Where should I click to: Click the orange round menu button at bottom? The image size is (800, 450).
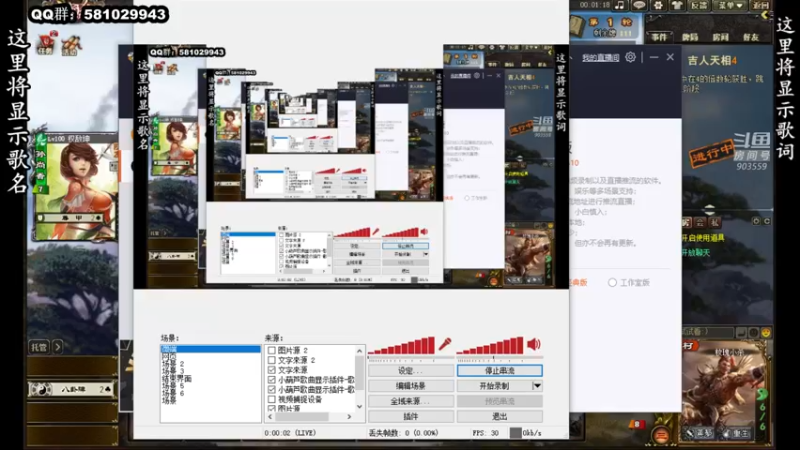coord(661,435)
